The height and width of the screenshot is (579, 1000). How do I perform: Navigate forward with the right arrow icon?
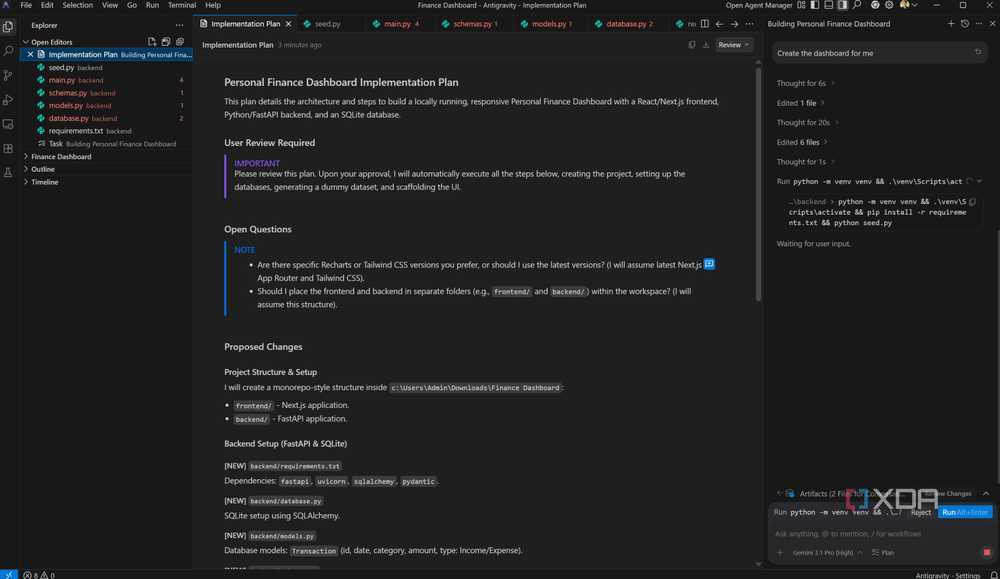click(735, 24)
